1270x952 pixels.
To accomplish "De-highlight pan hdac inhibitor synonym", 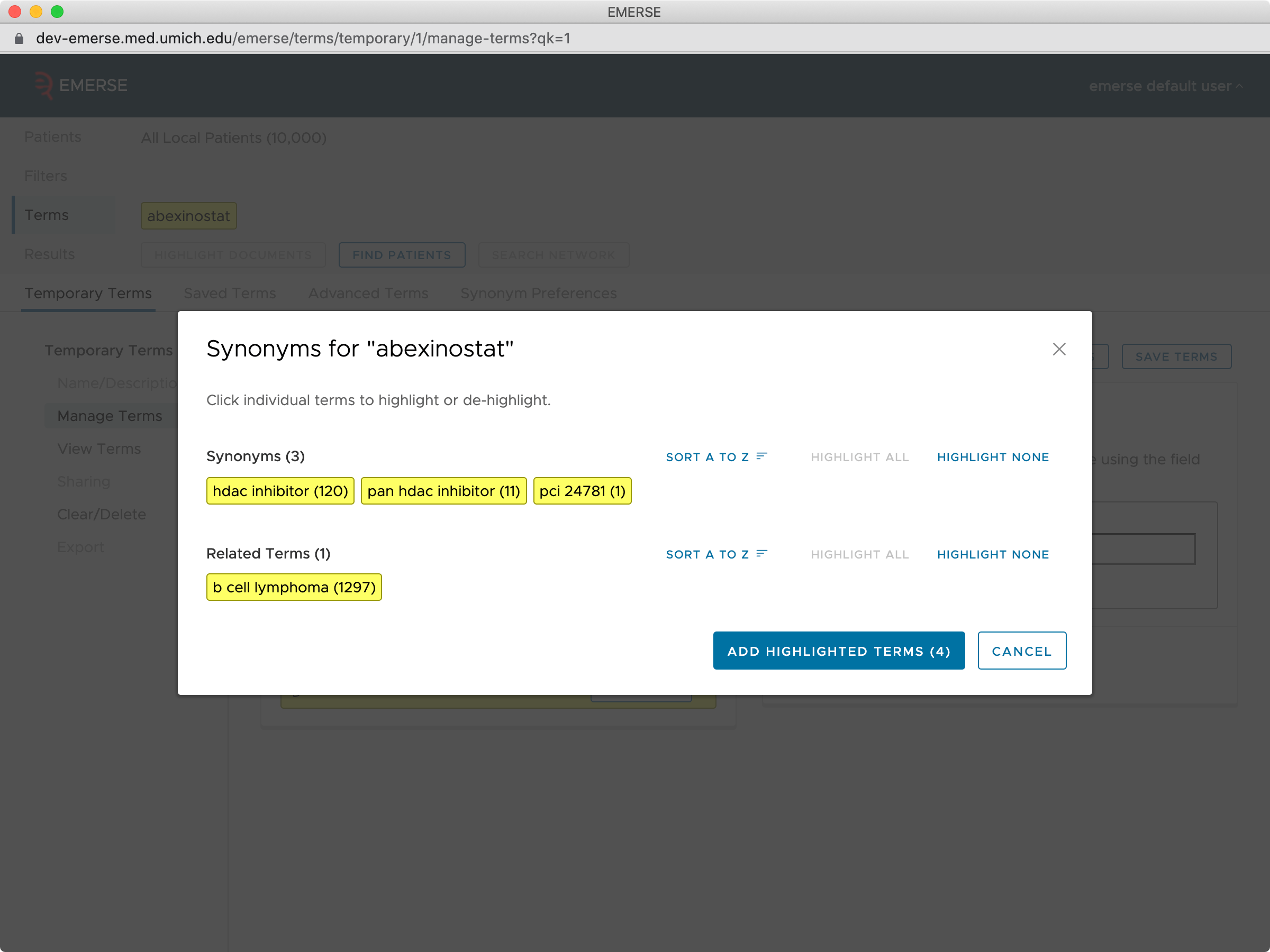I will tap(443, 491).
